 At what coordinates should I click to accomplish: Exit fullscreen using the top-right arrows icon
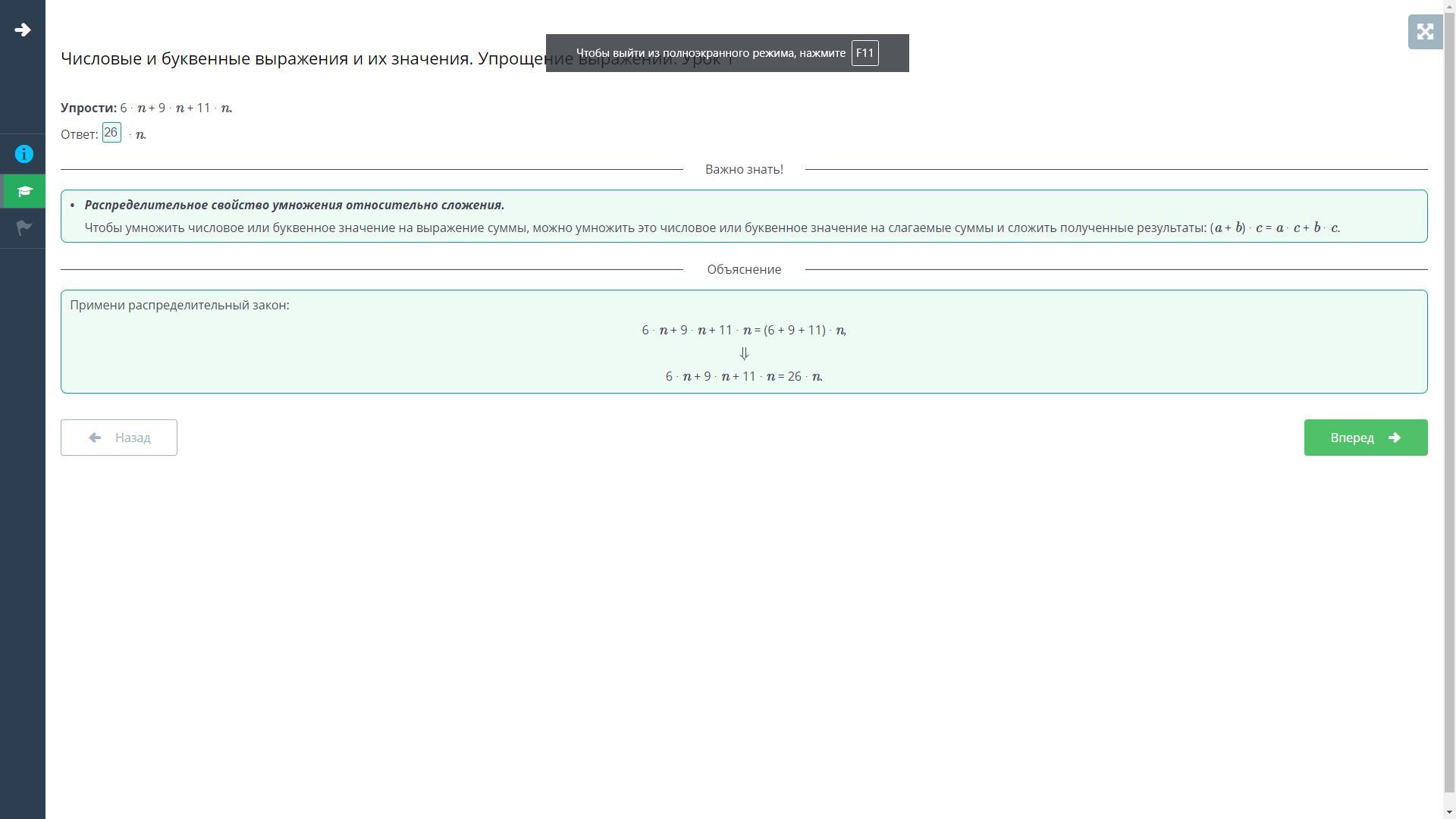(1425, 32)
